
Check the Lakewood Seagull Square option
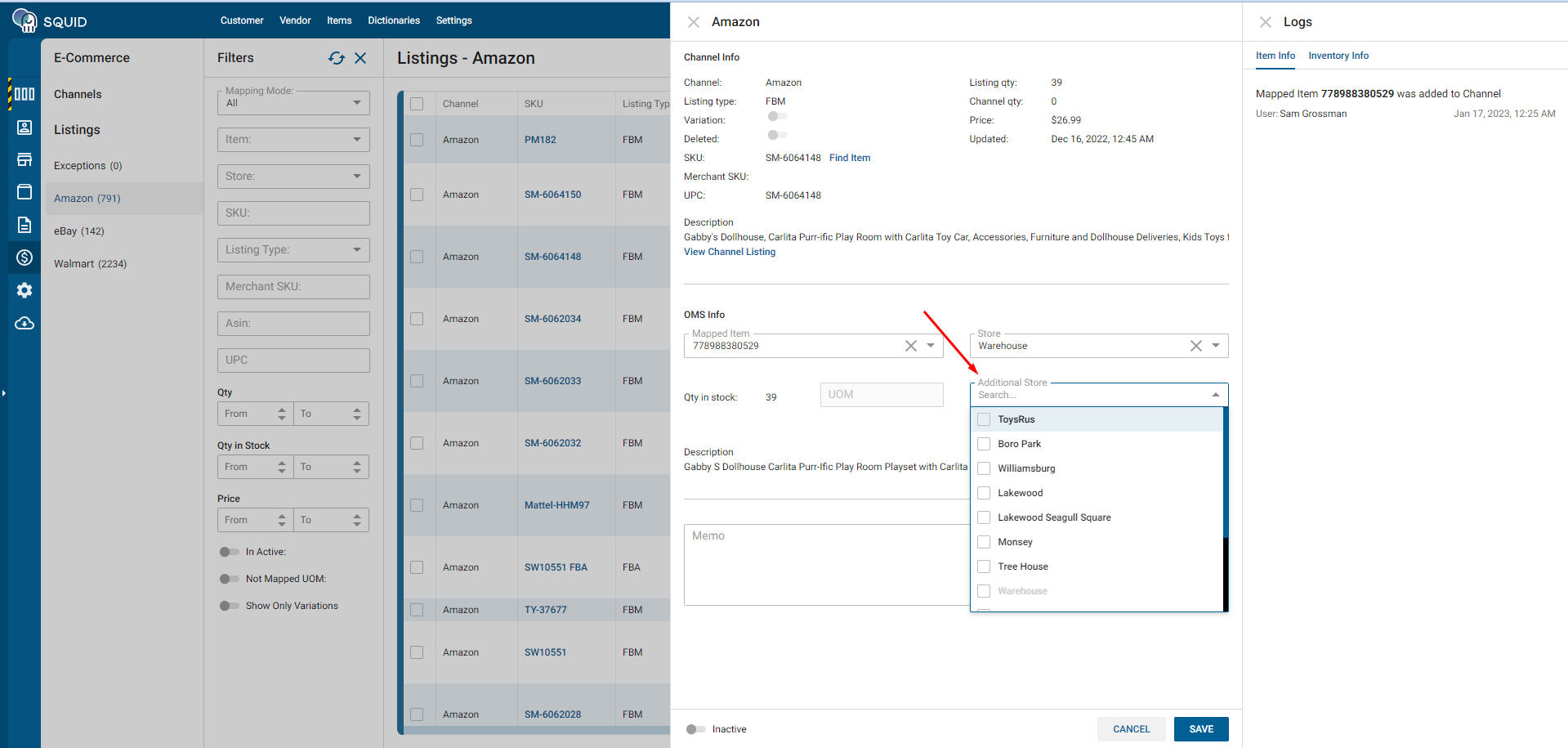point(984,517)
